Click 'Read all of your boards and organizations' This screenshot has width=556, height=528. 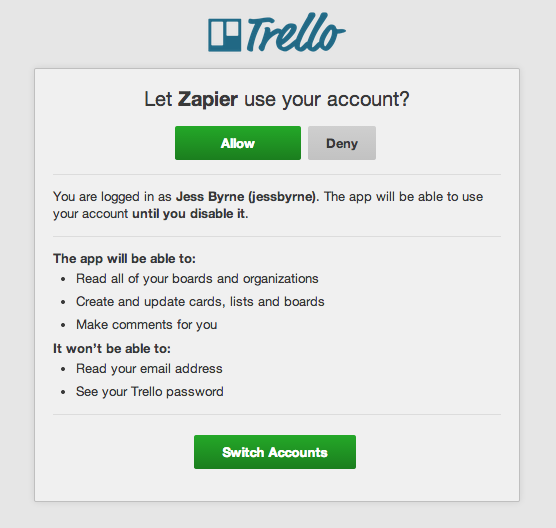(x=197, y=279)
